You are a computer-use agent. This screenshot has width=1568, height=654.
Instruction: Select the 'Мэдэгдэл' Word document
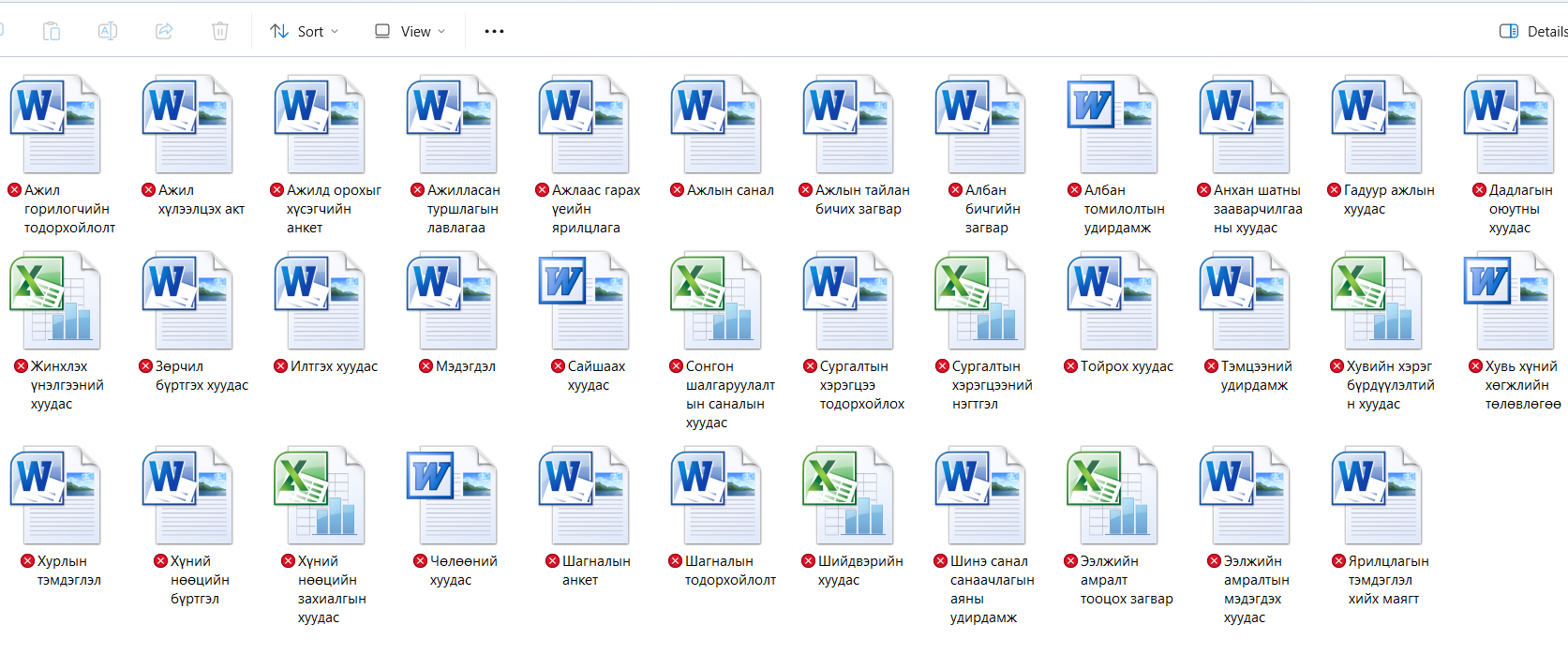451,301
